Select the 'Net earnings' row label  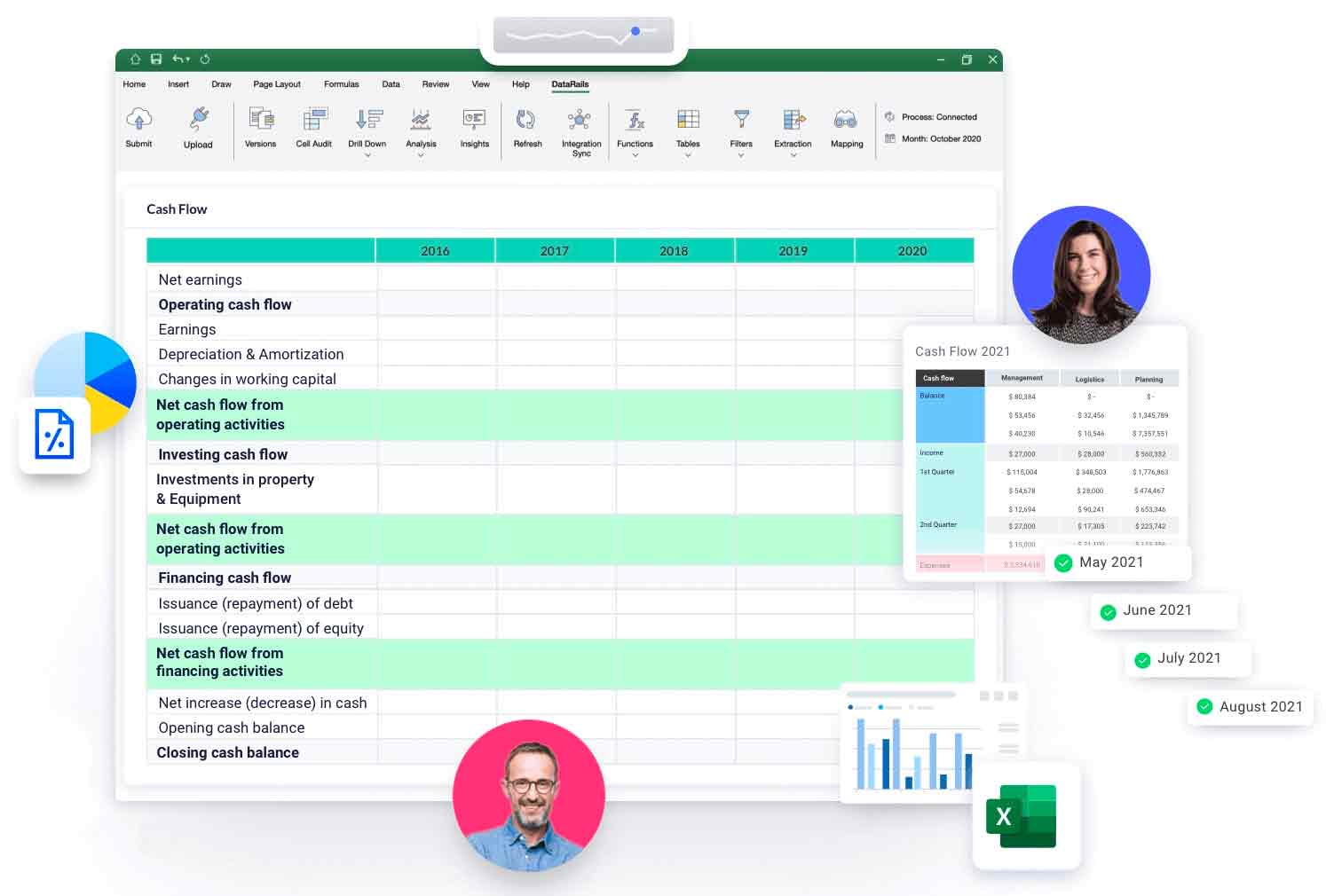[x=200, y=279]
